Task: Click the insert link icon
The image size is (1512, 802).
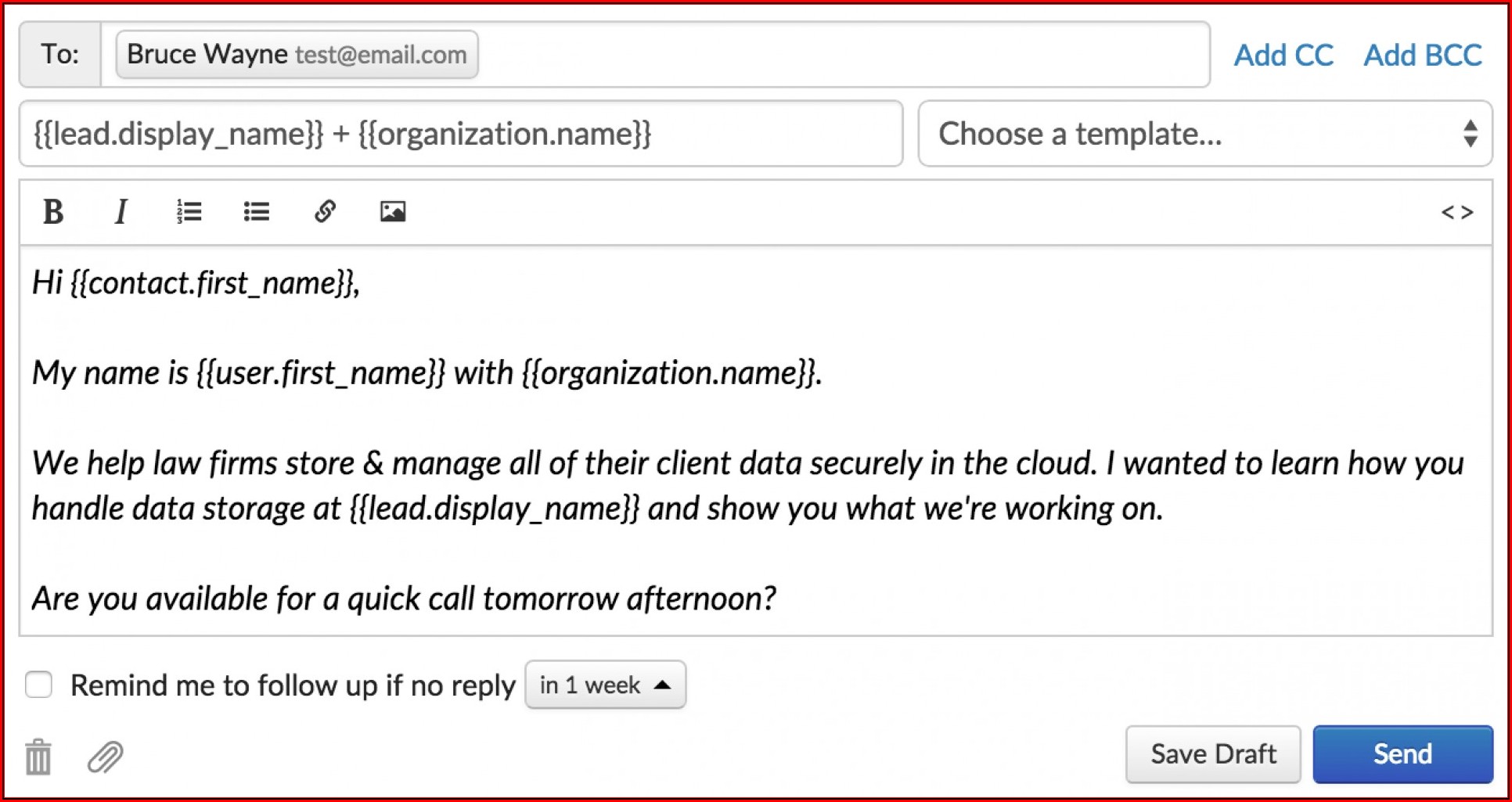Action: pos(325,212)
